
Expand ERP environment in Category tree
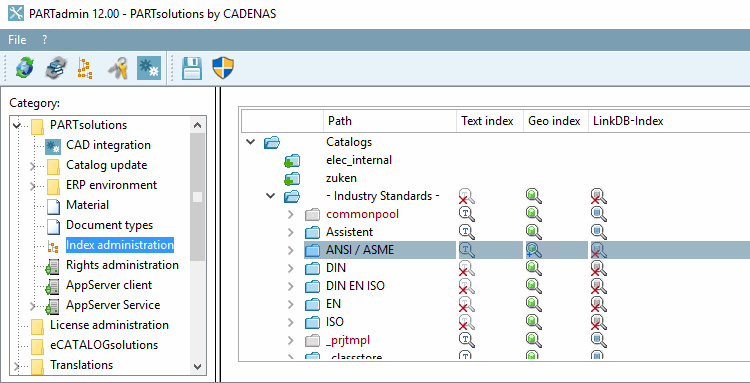[33, 186]
